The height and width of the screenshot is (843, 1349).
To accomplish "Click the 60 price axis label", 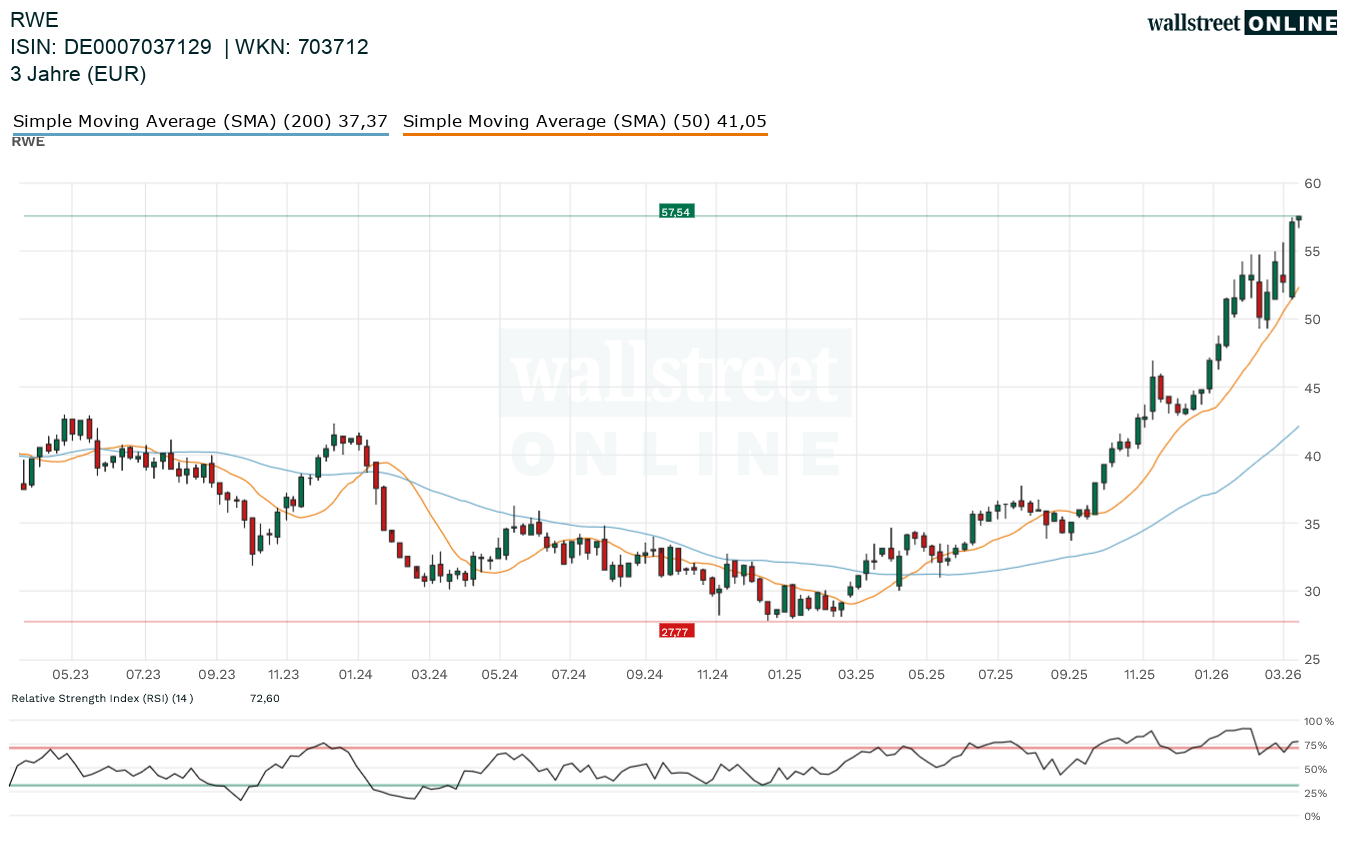I will [1312, 183].
